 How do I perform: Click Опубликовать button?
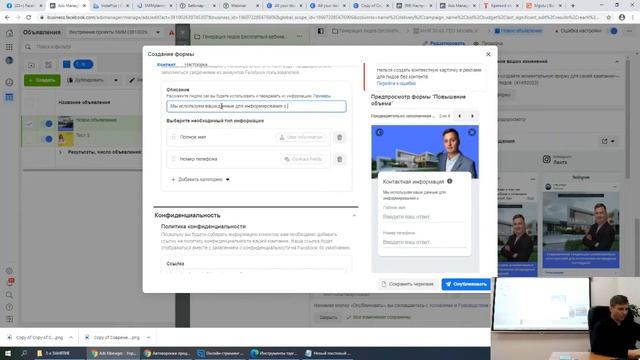pyautogui.click(x=466, y=284)
